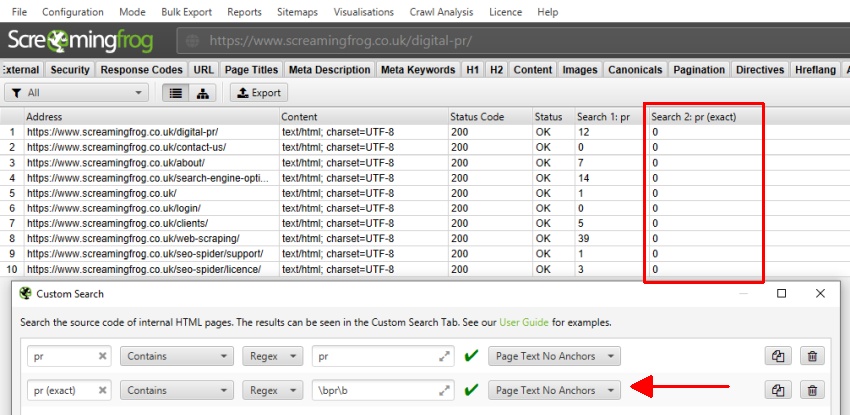Select the /web-scraping/ address row
Viewport: 850px width, 415px height.
(133, 238)
